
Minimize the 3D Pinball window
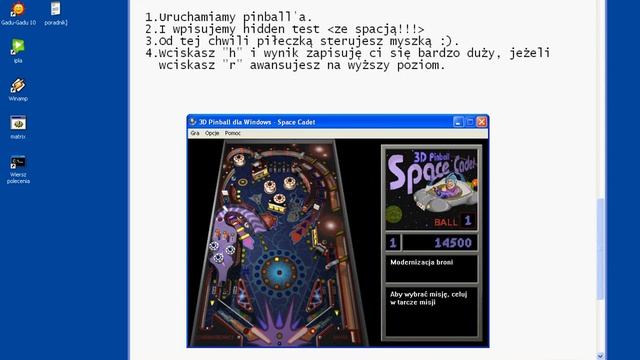pos(458,122)
